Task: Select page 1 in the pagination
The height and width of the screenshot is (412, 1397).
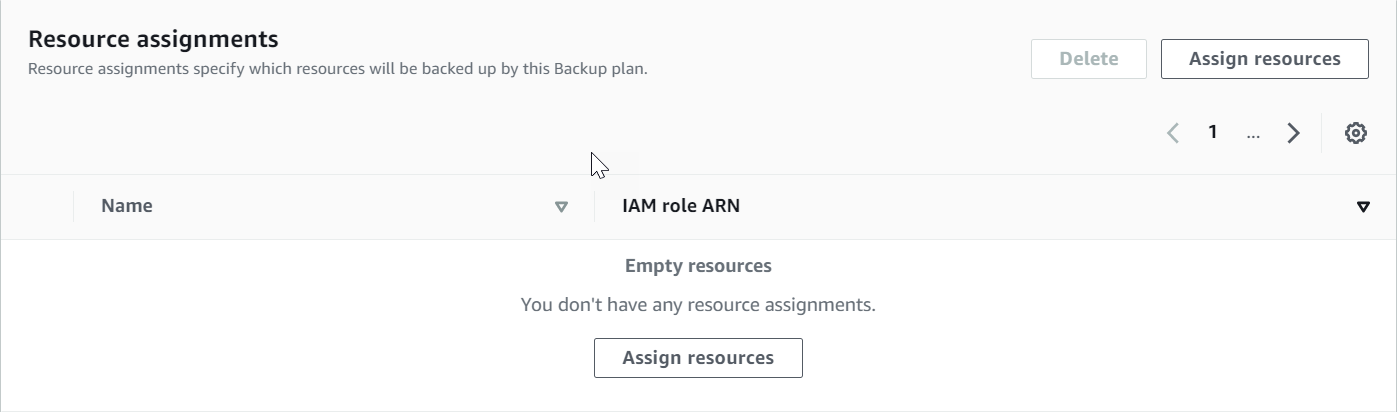Action: point(1212,132)
